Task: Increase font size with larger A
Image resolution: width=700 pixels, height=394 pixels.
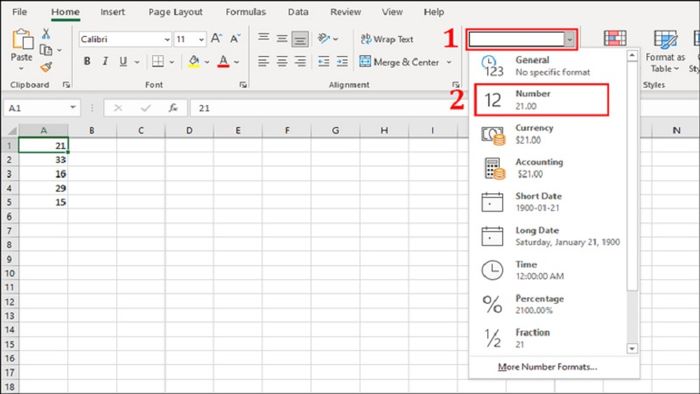Action: pyautogui.click(x=216, y=39)
